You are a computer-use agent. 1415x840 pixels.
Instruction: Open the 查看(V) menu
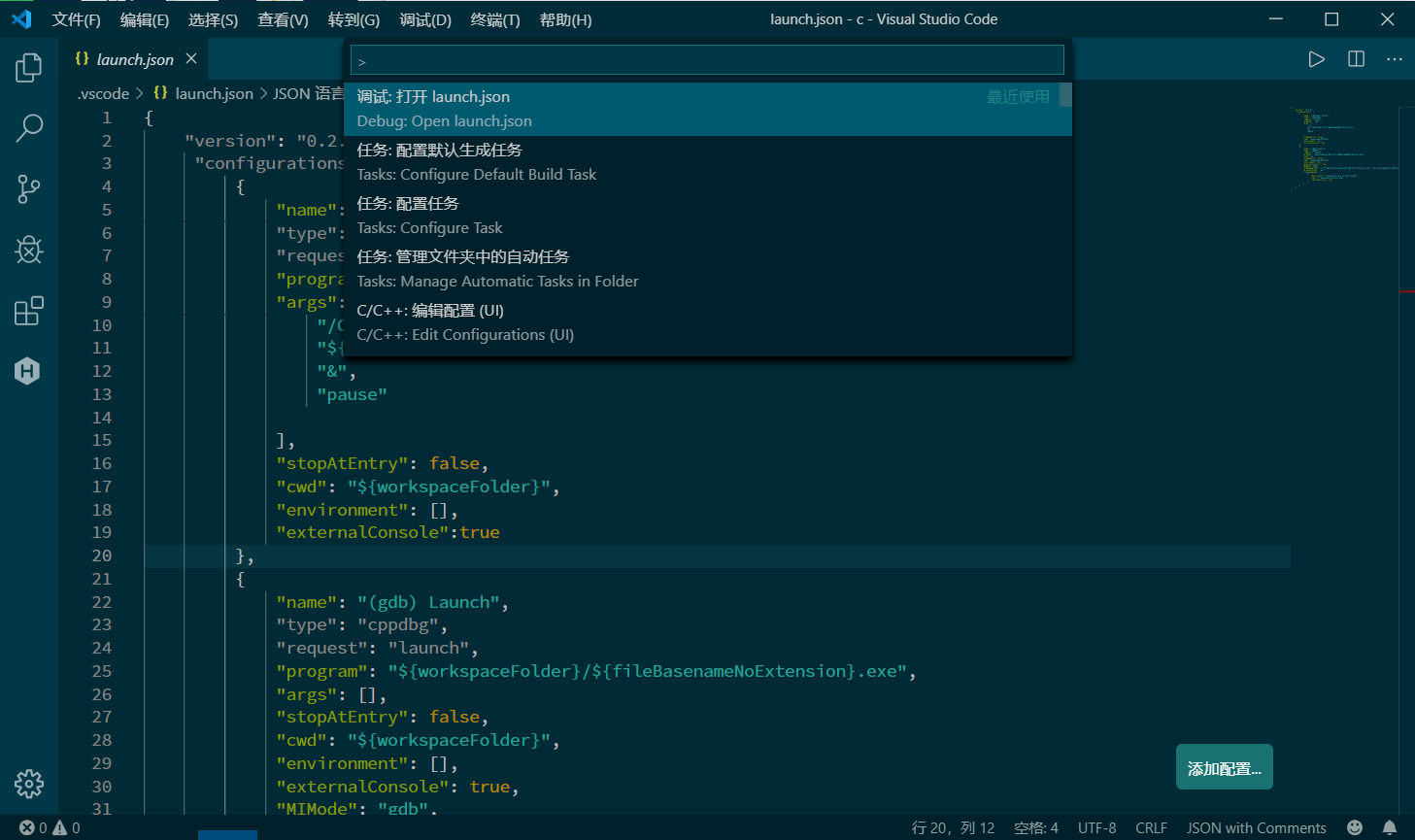pos(284,19)
